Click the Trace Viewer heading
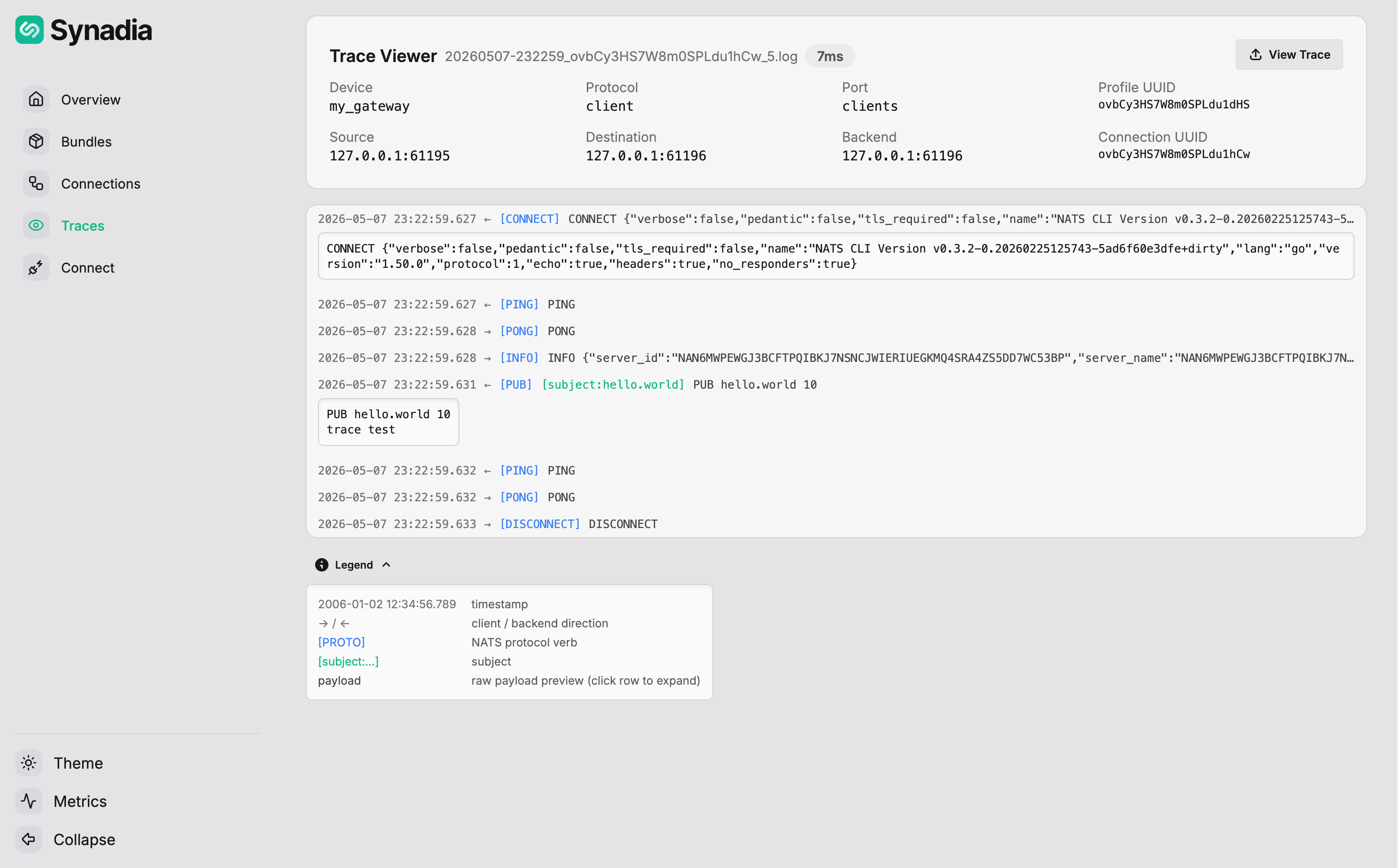This screenshot has width=1398, height=868. pos(383,56)
